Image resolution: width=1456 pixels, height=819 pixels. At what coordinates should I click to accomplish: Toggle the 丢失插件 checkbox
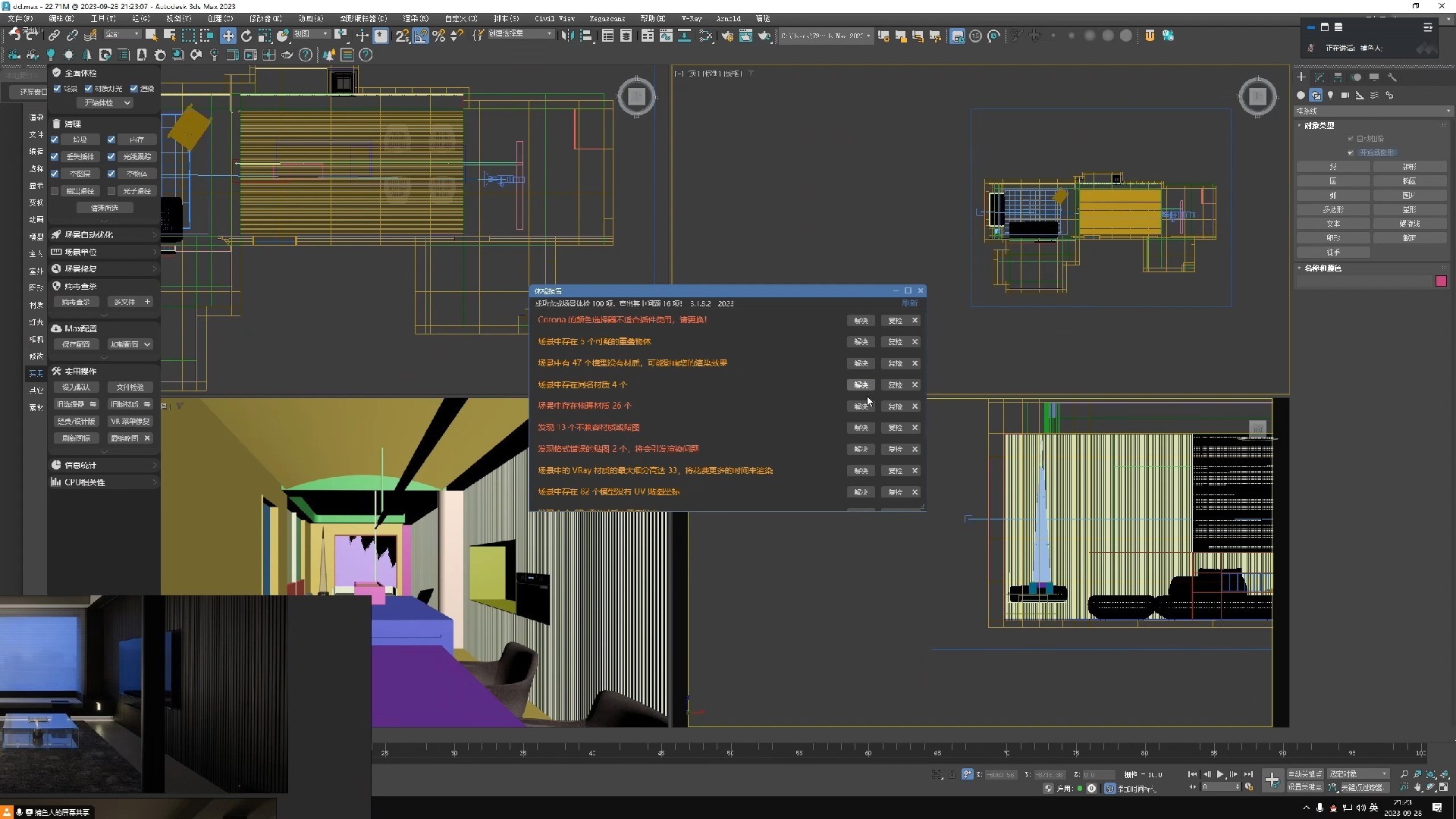(55, 157)
